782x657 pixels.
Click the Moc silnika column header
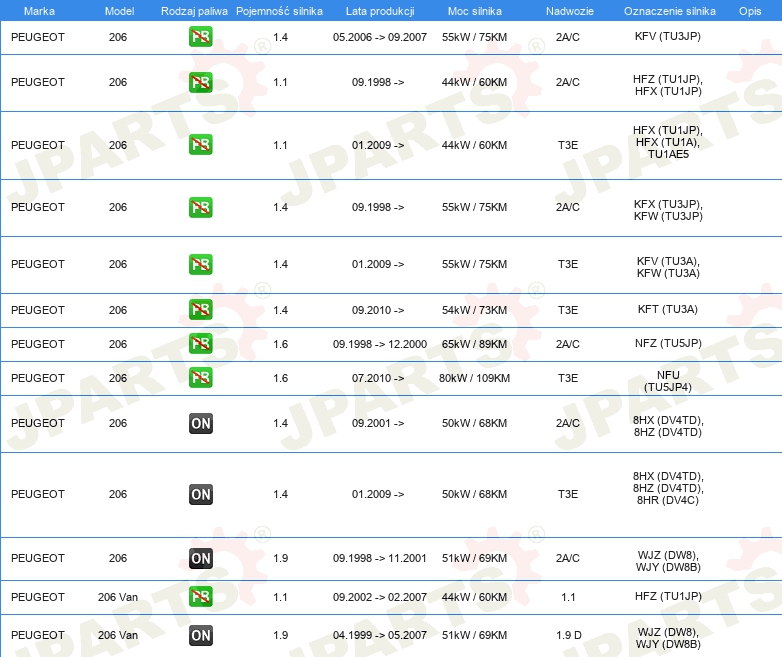pyautogui.click(x=475, y=11)
